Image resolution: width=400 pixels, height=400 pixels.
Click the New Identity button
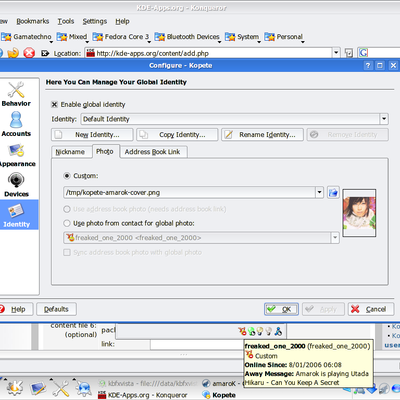92,135
